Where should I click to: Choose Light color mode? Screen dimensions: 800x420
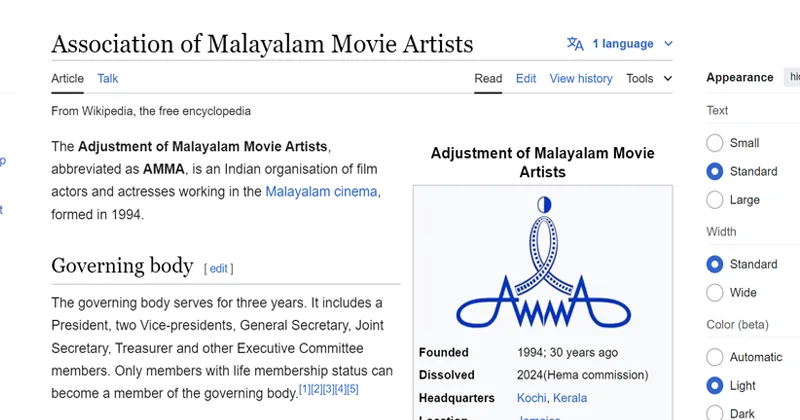pos(715,386)
